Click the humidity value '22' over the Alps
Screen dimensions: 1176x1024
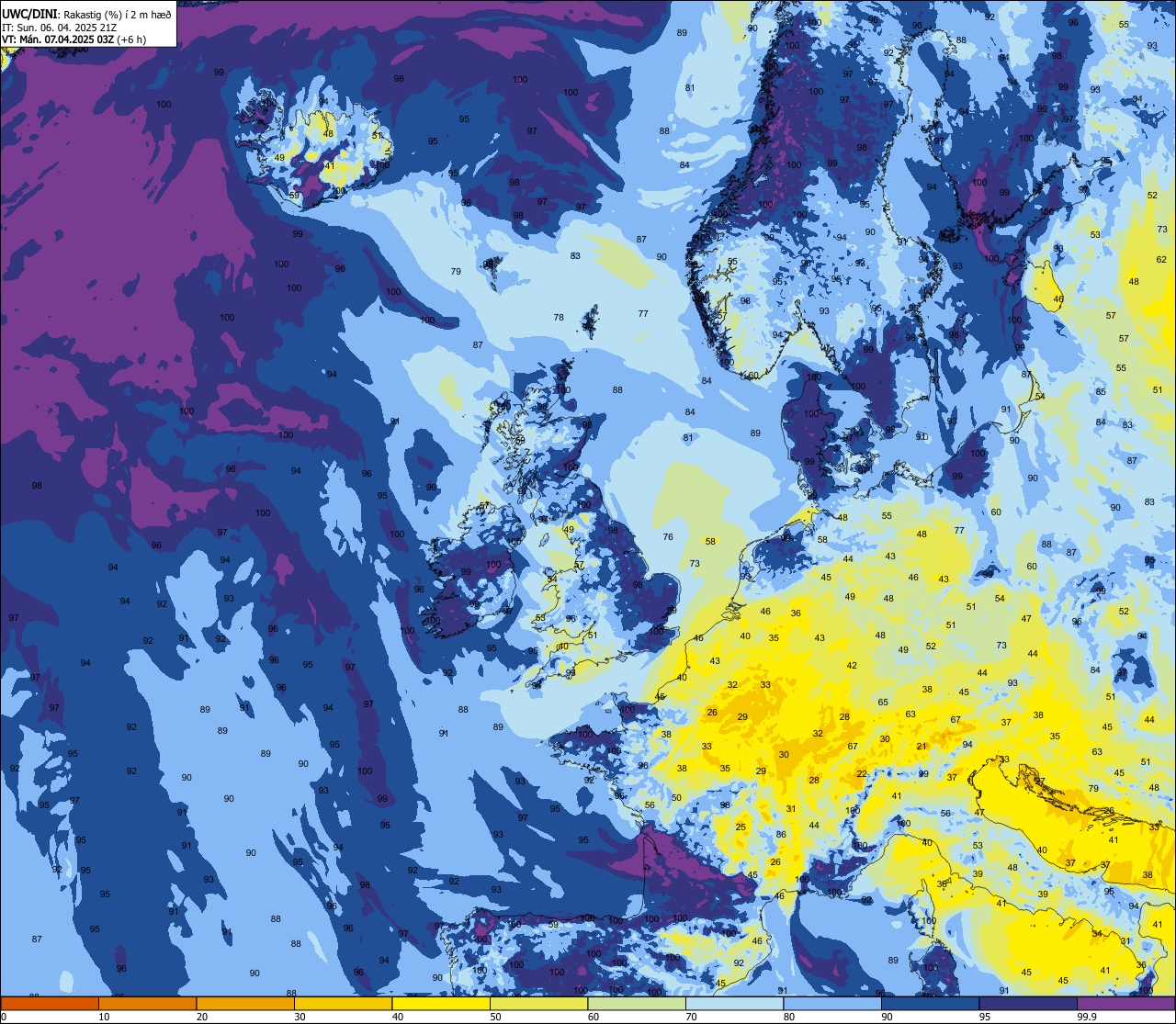tap(862, 774)
